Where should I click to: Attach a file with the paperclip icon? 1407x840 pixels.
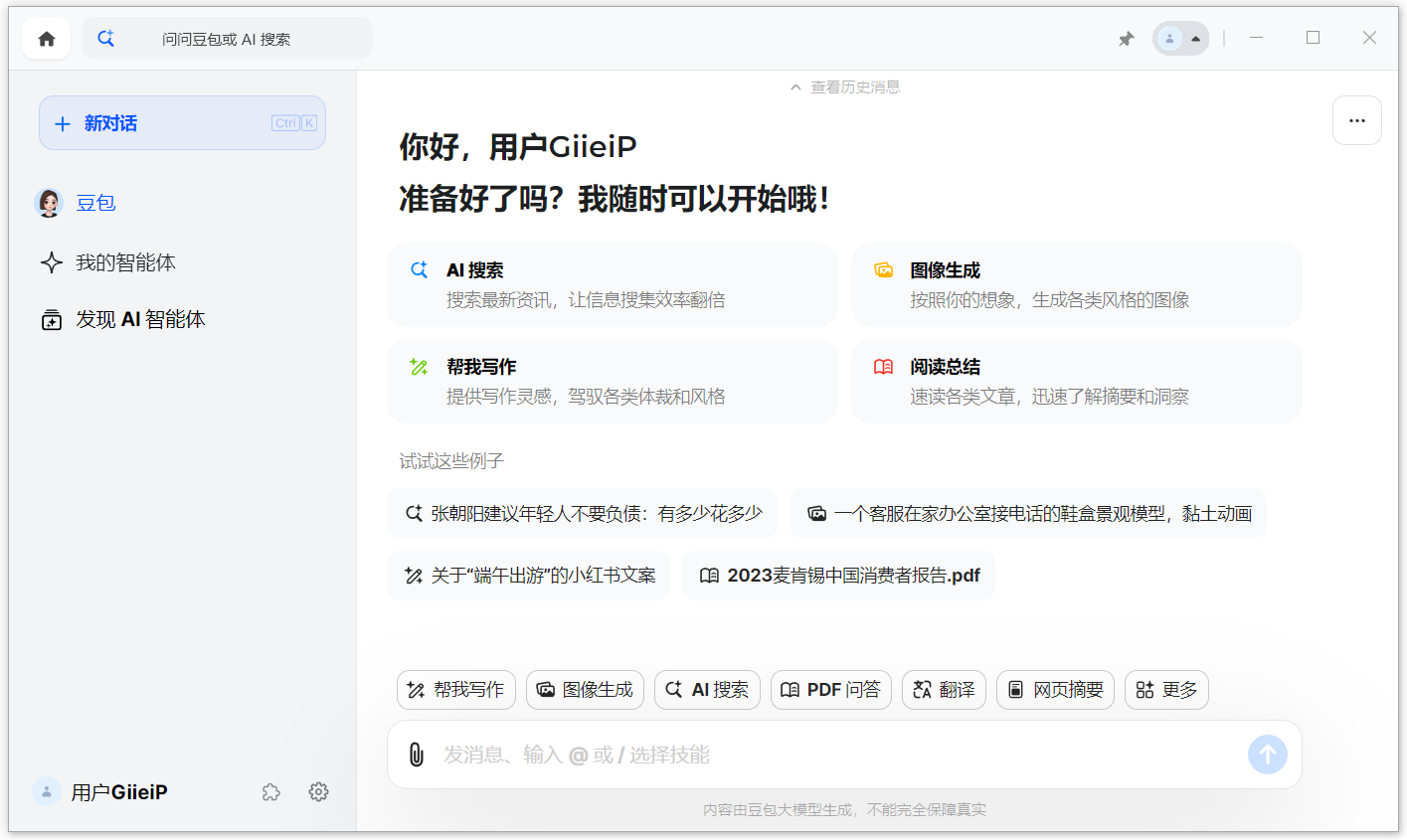pyautogui.click(x=417, y=755)
